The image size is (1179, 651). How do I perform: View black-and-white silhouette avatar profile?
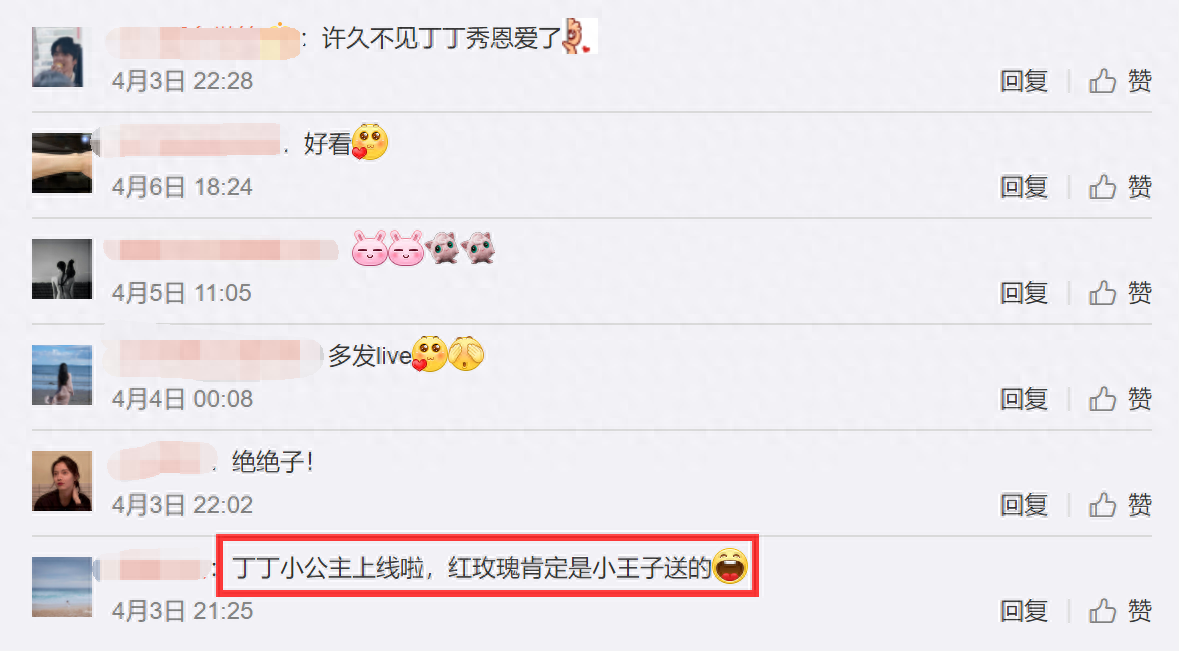pos(62,269)
